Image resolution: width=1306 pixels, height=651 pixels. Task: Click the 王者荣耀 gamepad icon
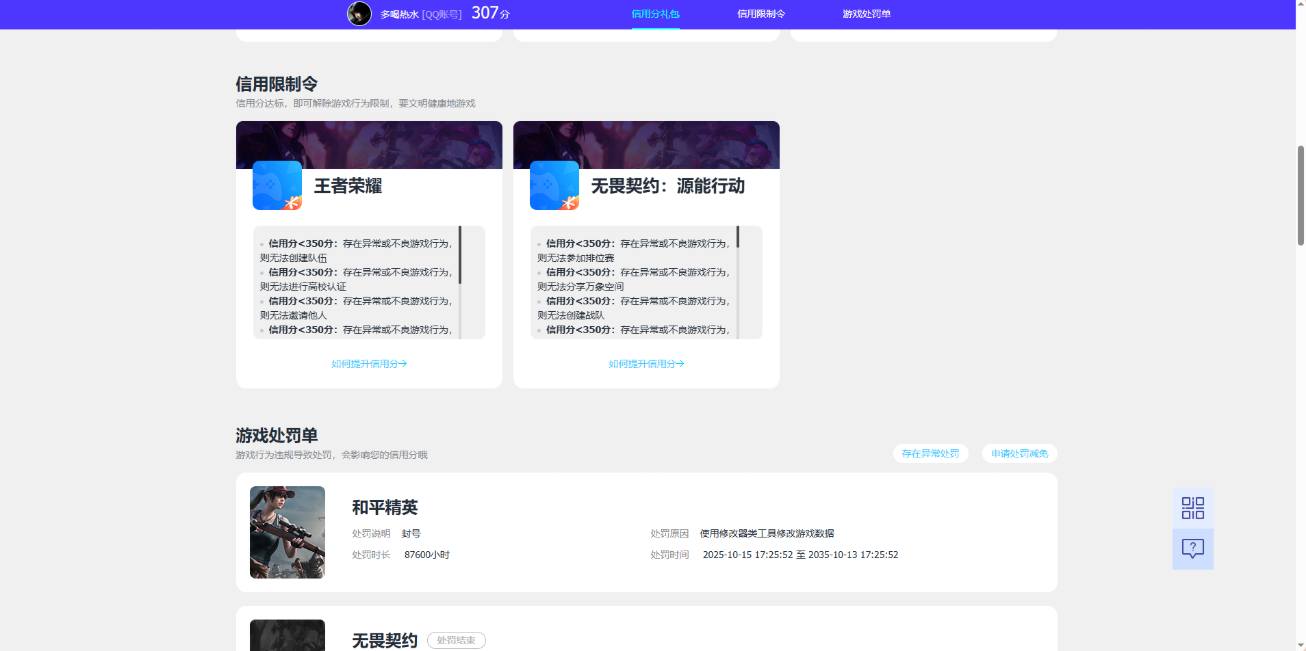[x=277, y=185]
